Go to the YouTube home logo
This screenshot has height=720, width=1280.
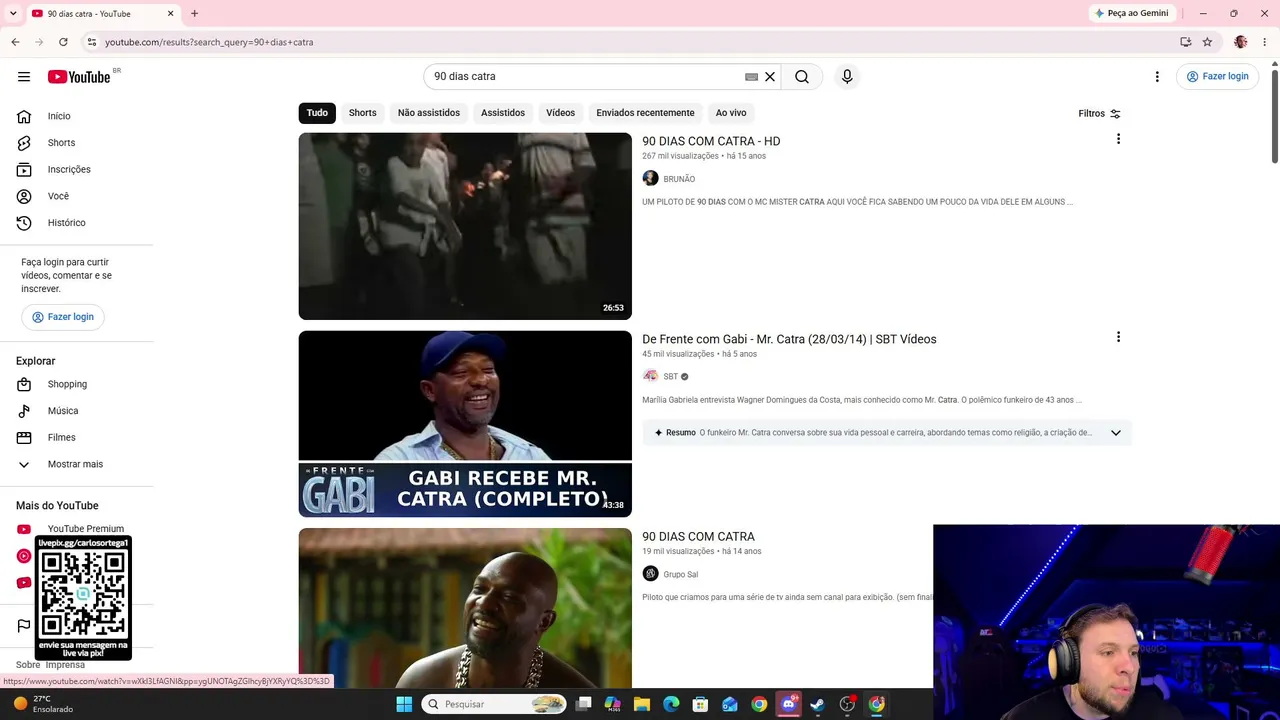pos(79,77)
